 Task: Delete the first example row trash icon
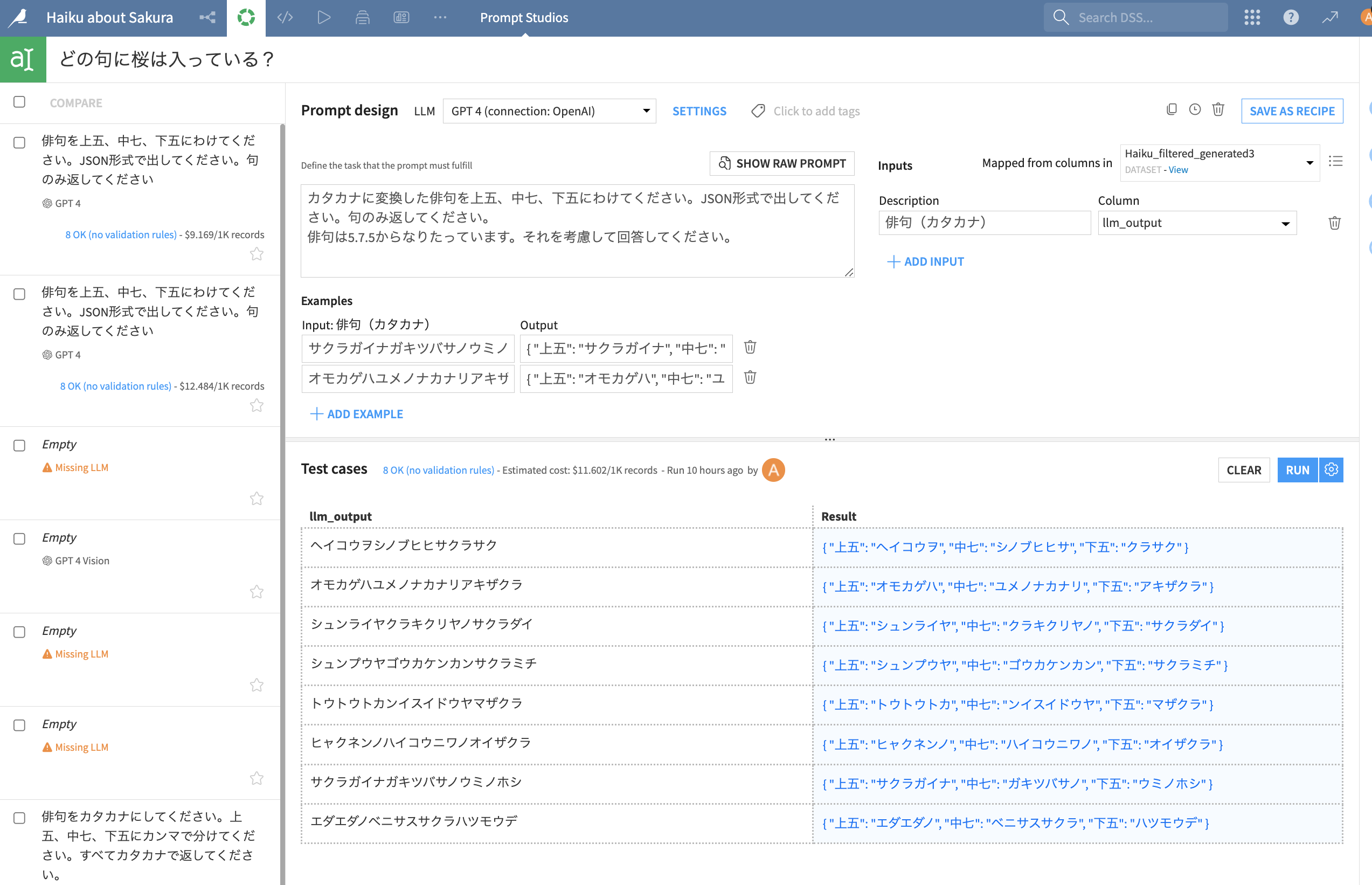point(750,347)
